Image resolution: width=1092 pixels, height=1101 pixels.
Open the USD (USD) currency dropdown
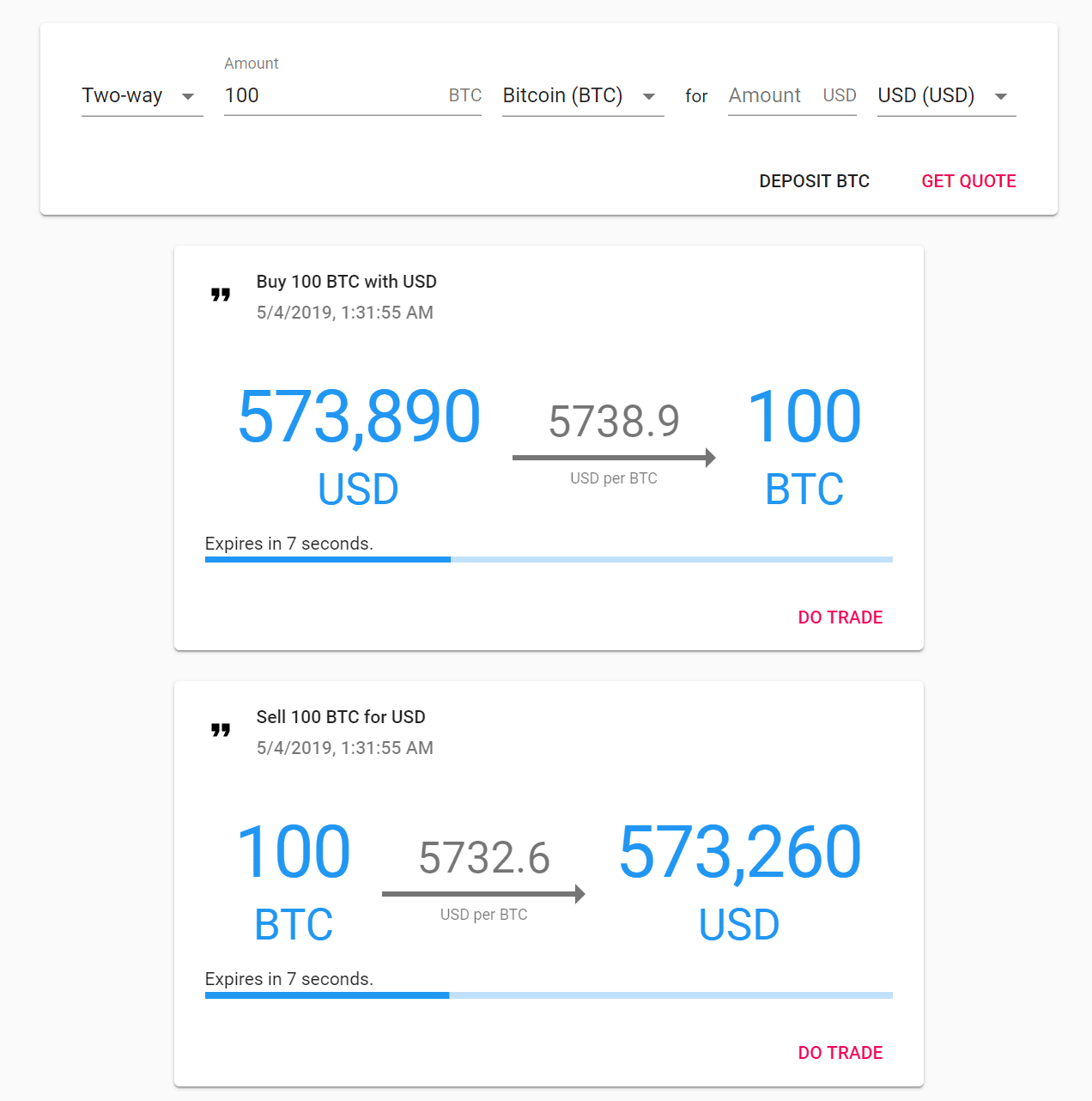(945, 96)
